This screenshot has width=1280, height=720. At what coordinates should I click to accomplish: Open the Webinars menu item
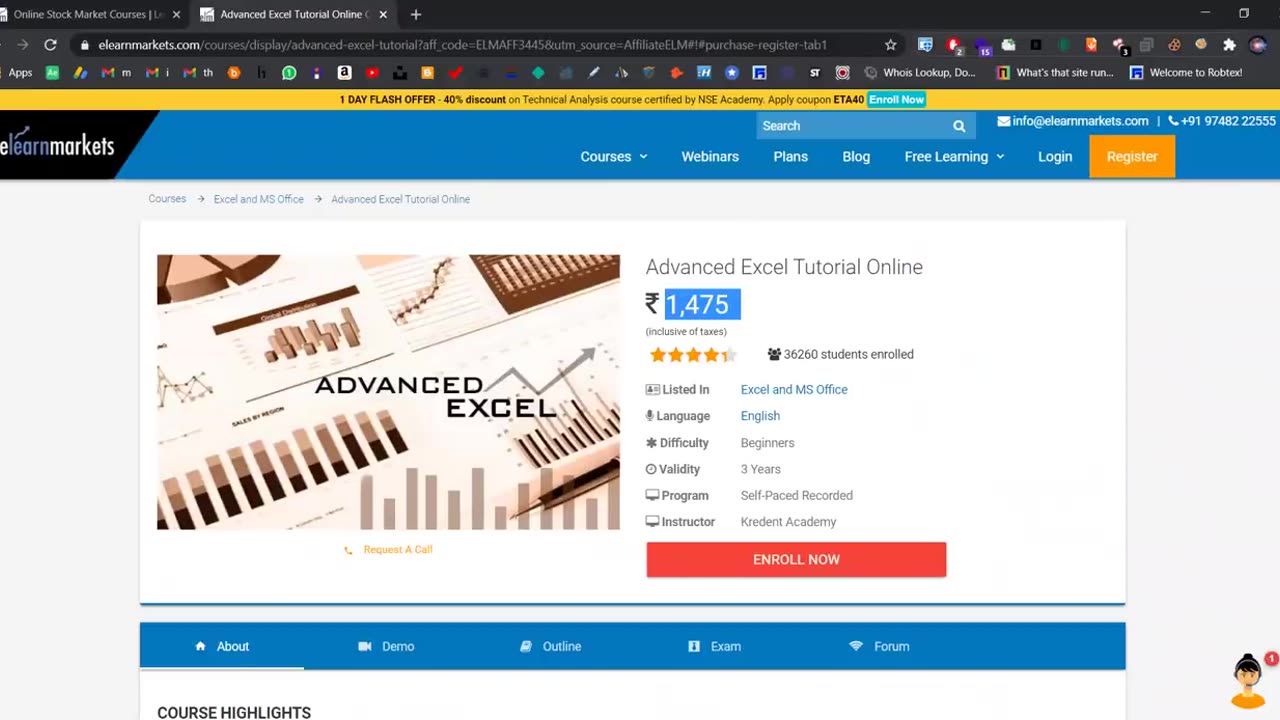pos(710,157)
